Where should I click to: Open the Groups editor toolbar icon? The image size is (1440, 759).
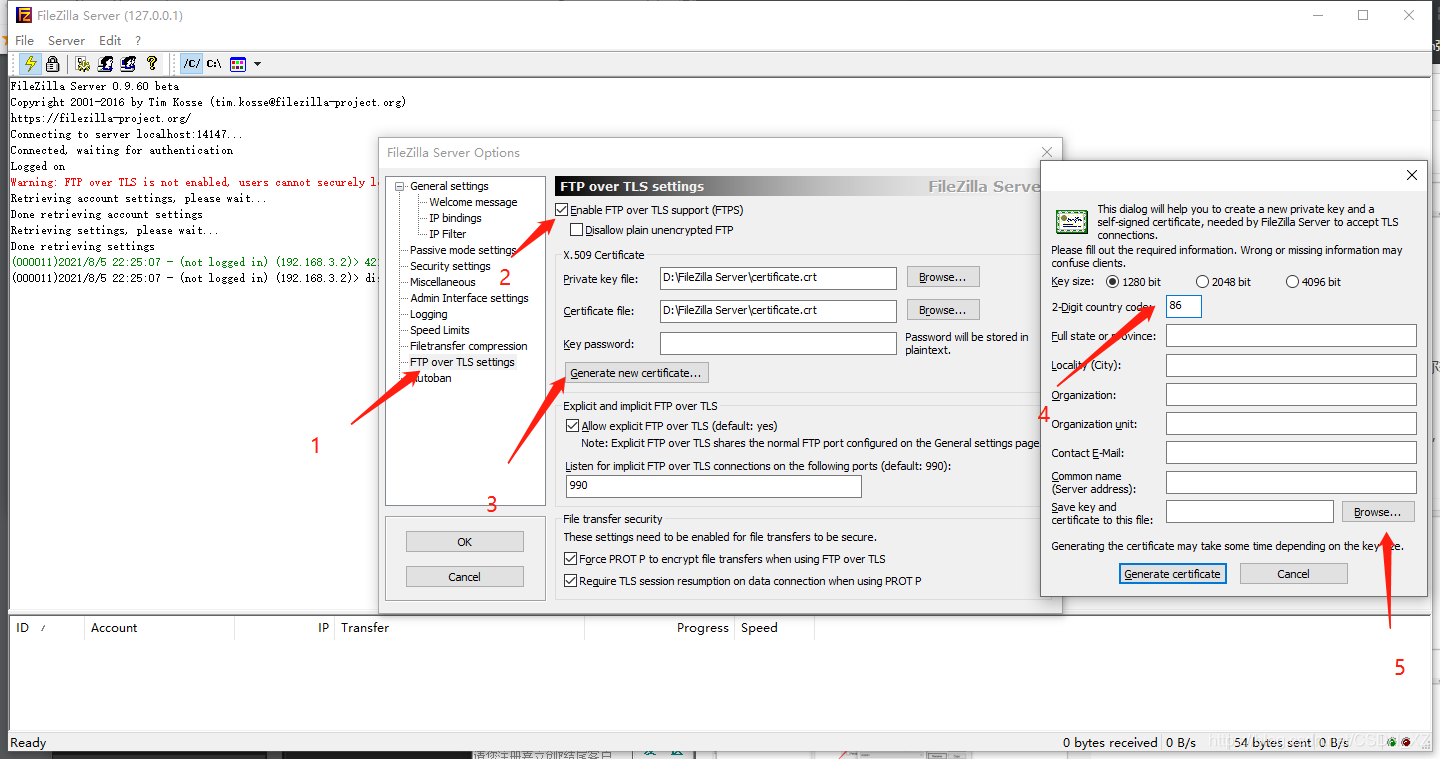[128, 64]
